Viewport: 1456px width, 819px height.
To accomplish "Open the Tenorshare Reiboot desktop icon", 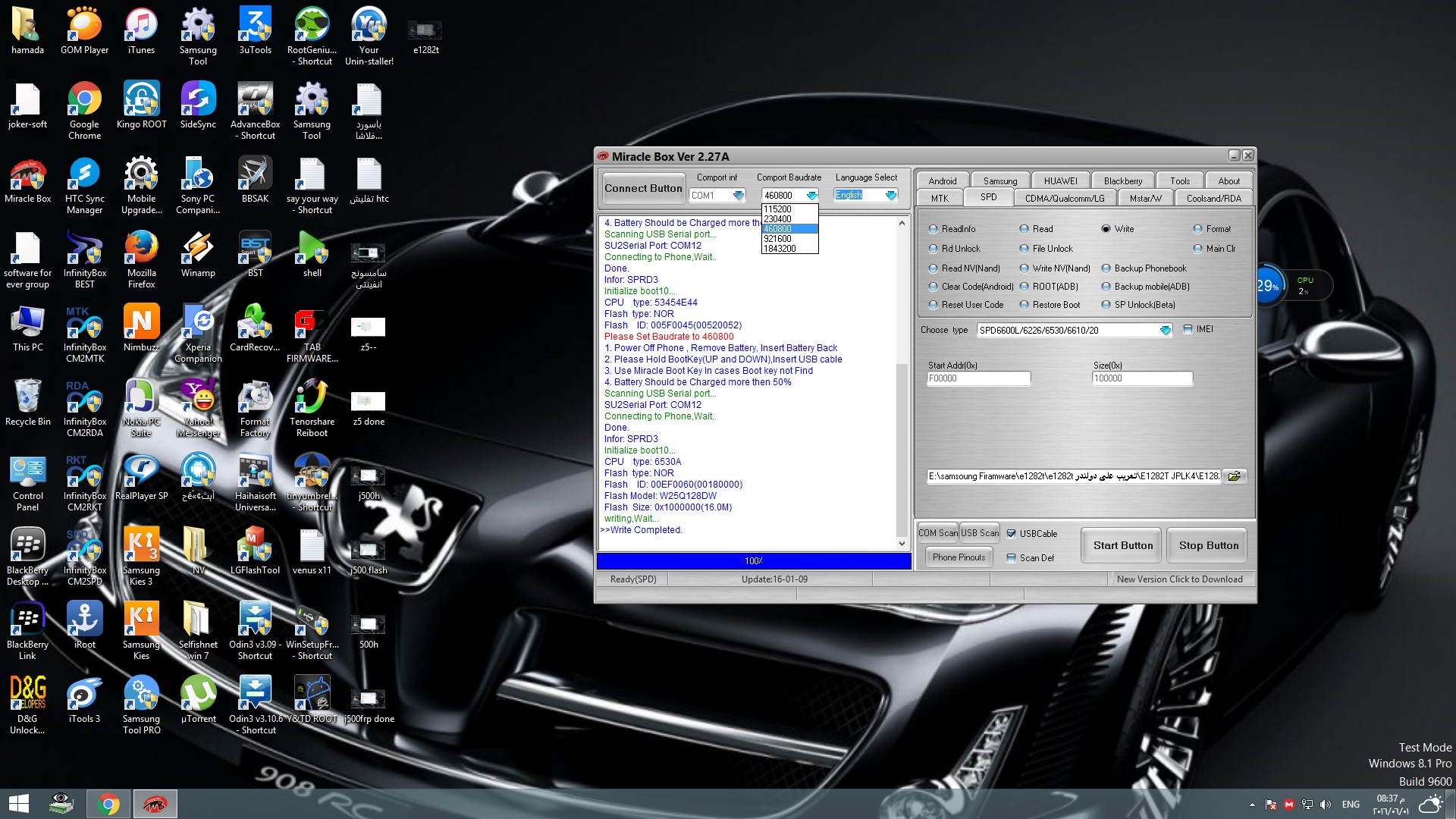I will pos(312,409).
